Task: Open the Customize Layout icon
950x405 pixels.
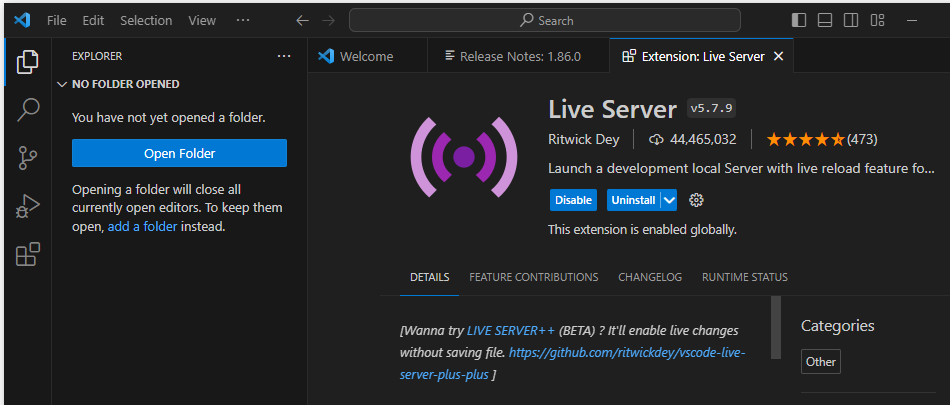Action: click(877, 20)
